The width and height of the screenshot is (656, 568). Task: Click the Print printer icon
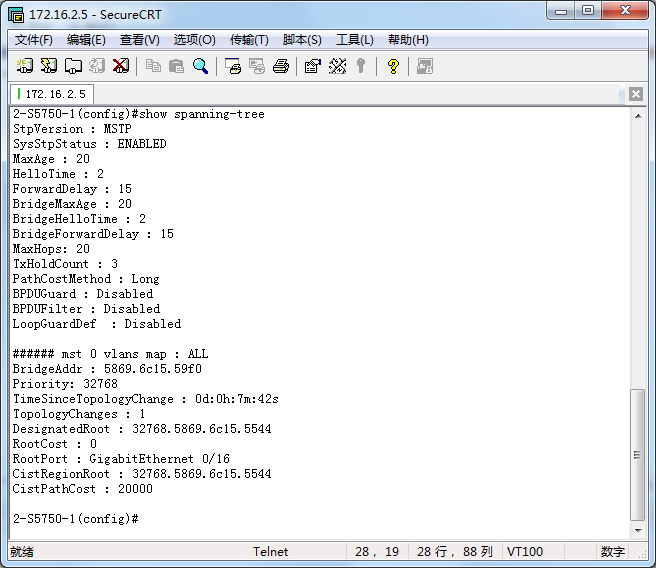click(281, 66)
